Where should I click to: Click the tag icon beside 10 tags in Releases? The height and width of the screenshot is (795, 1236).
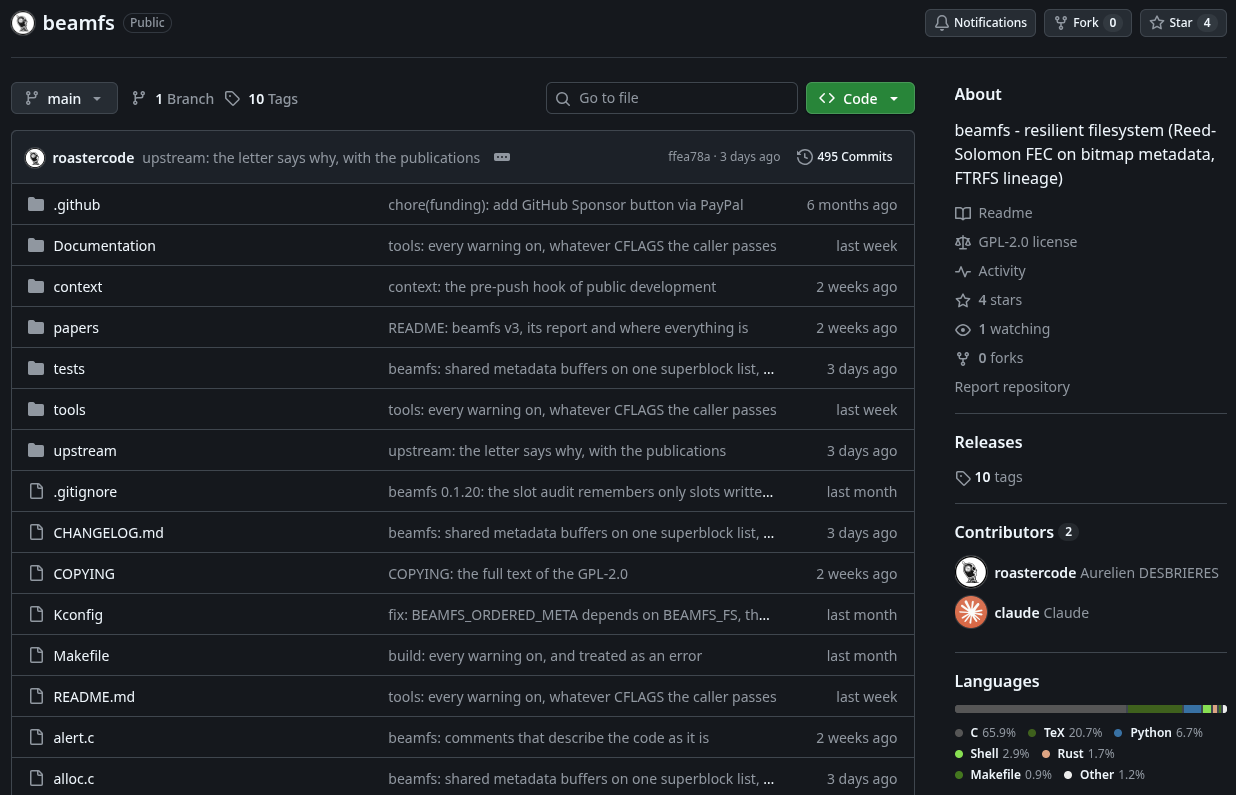(x=963, y=477)
